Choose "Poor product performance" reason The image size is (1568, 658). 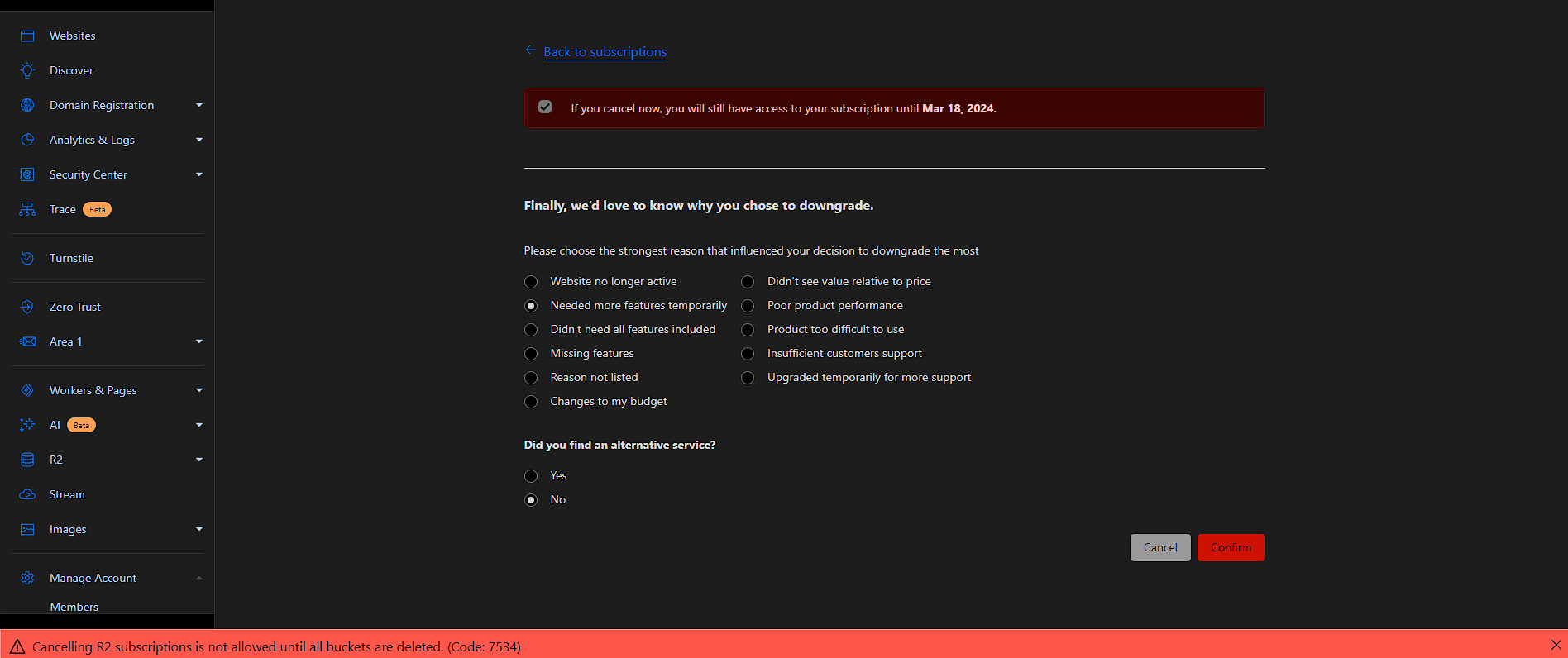point(748,306)
